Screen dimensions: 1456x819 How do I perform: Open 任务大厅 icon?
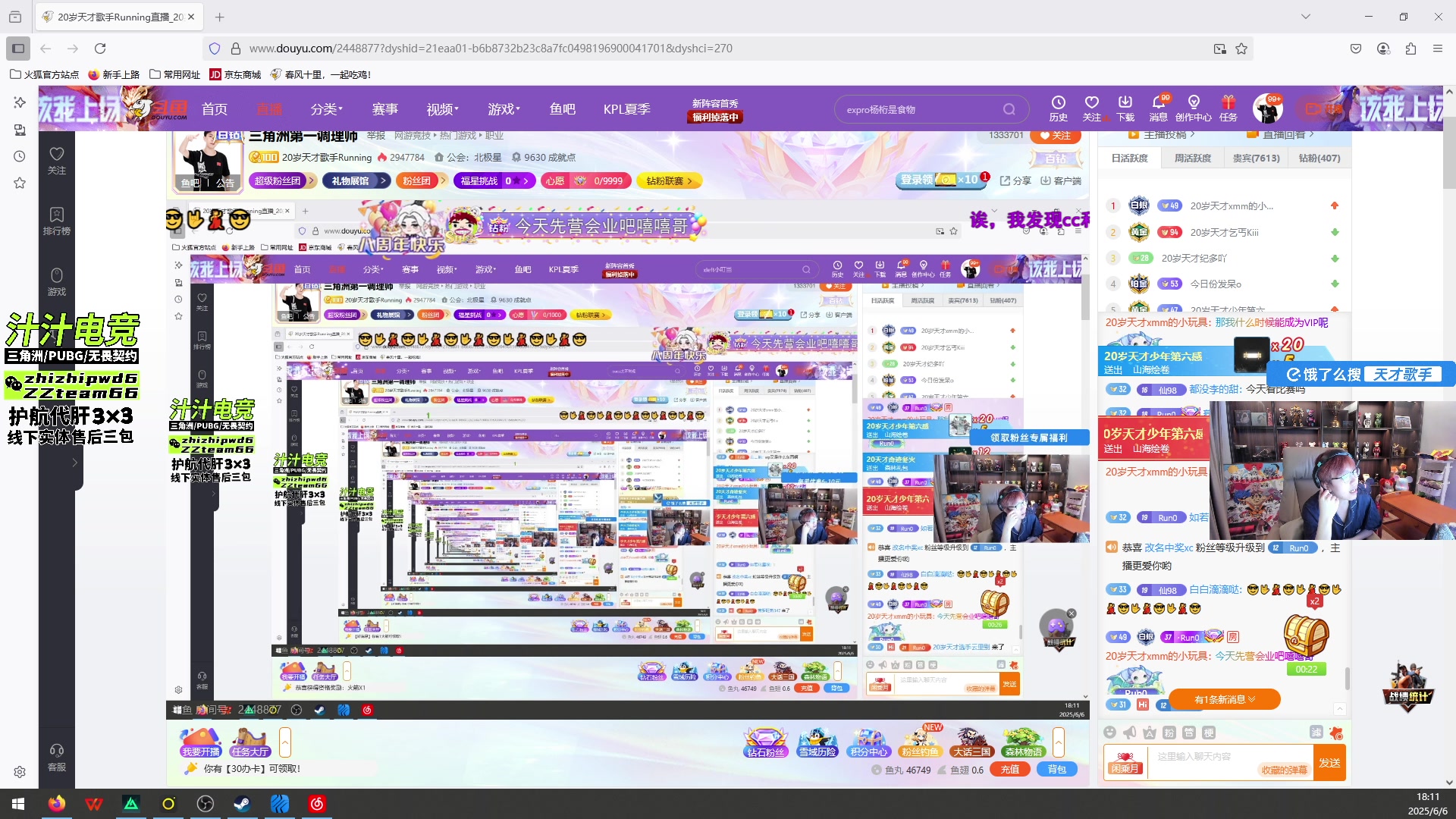(250, 742)
